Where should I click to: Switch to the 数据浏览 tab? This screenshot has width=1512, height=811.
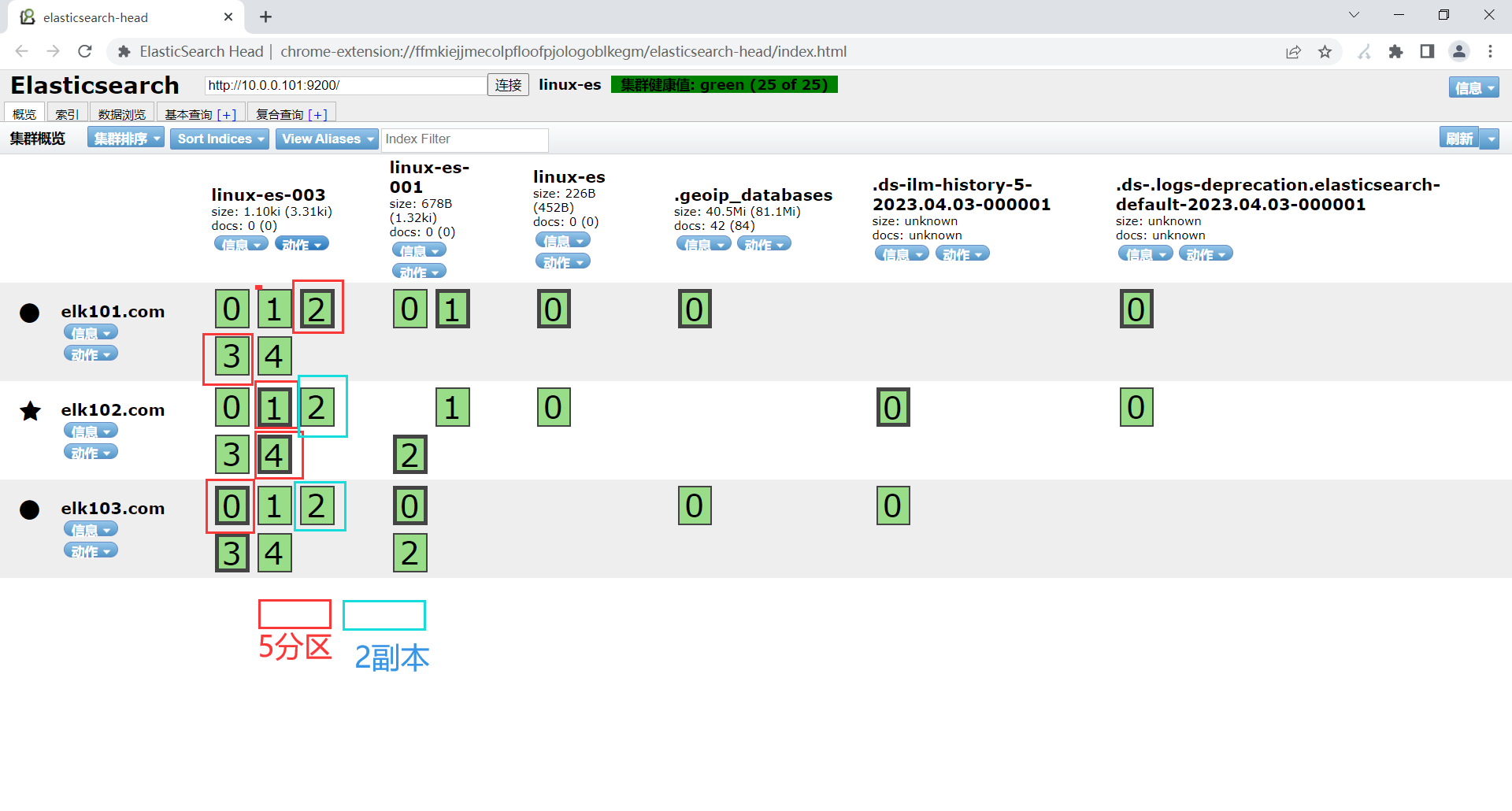(x=122, y=113)
